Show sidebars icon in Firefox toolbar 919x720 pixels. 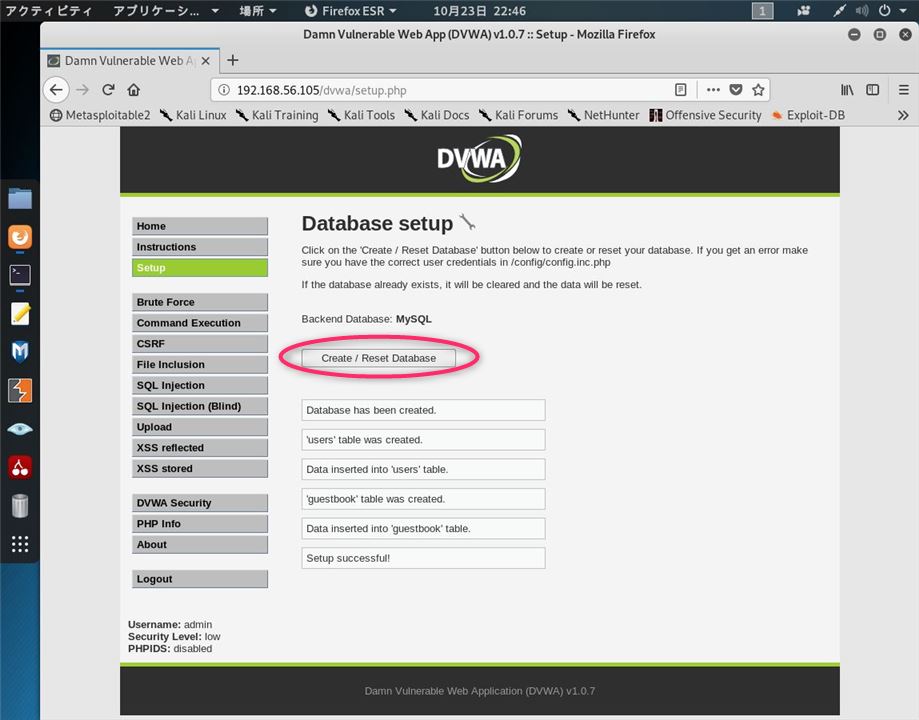873,90
